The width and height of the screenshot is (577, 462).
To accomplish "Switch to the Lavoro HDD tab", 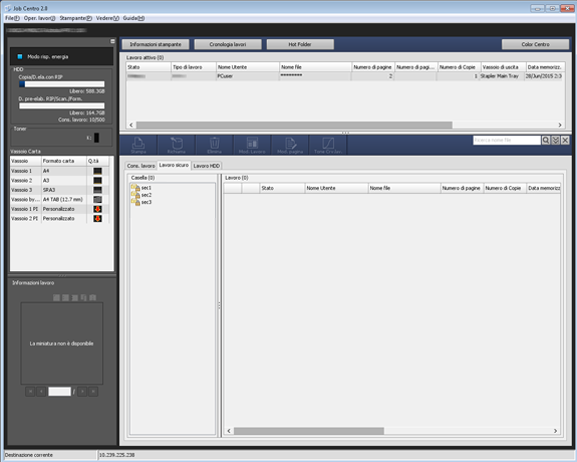I will [x=206, y=166].
